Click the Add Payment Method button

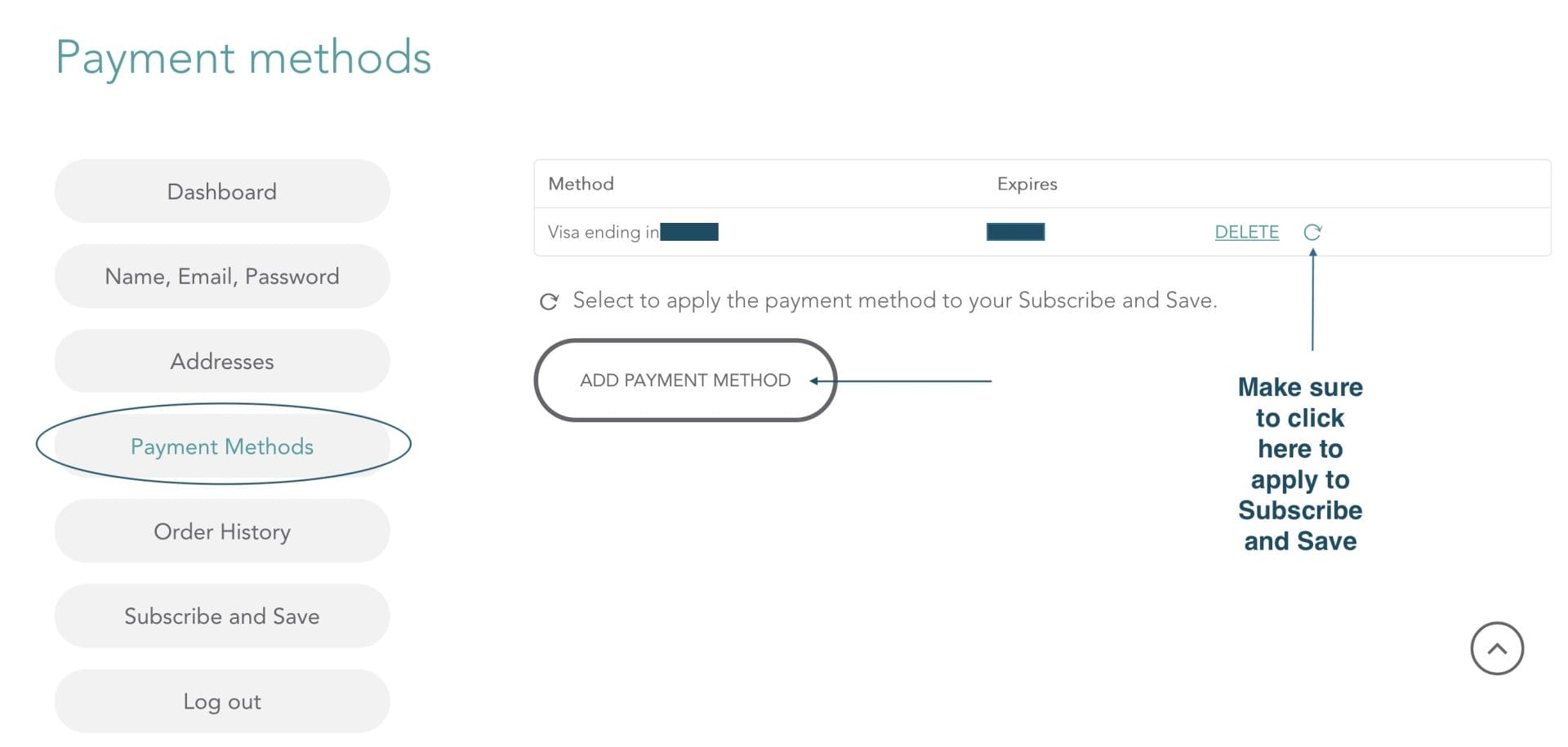pos(685,380)
